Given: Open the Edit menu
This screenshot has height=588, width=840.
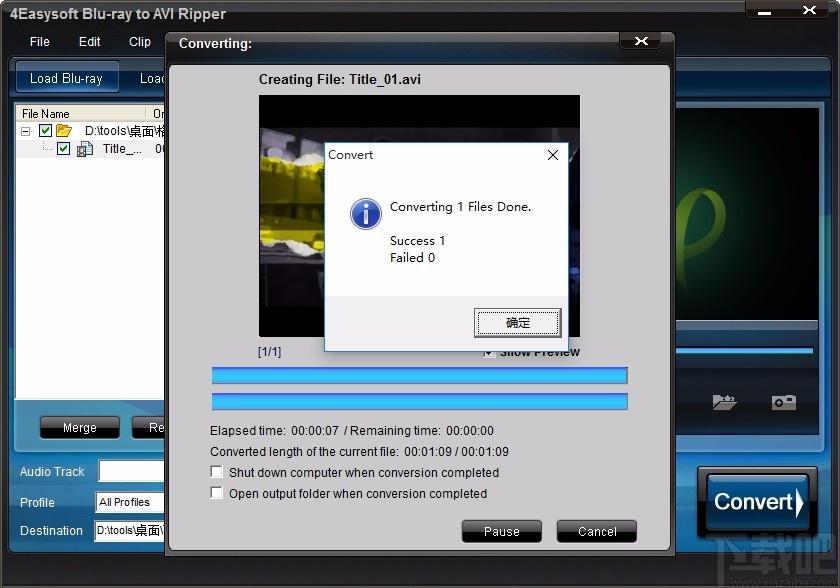Looking at the screenshot, I should point(89,42).
